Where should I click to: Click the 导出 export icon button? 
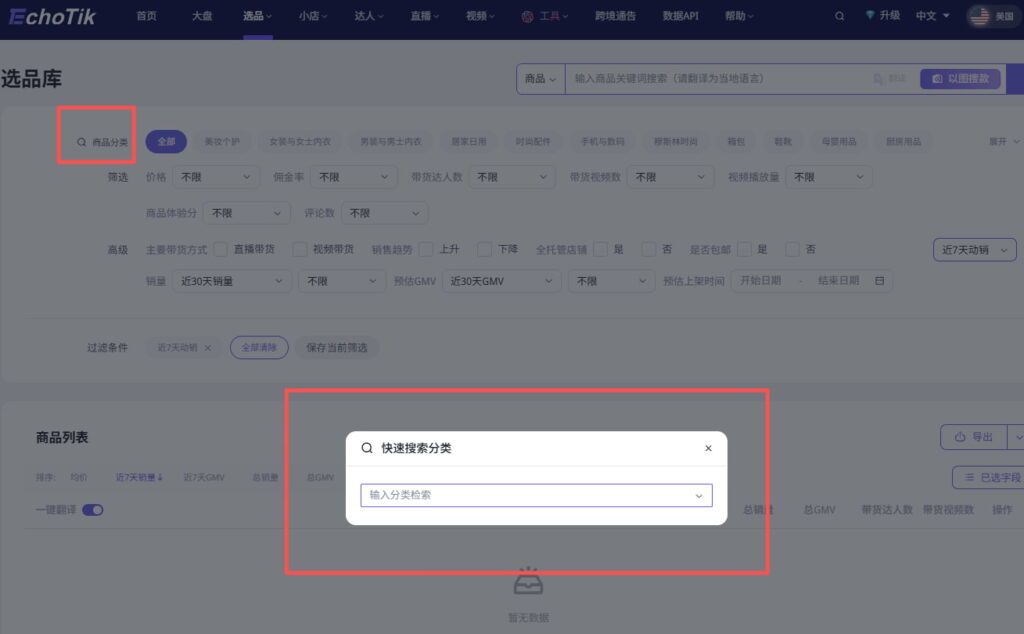pyautogui.click(x=959, y=437)
